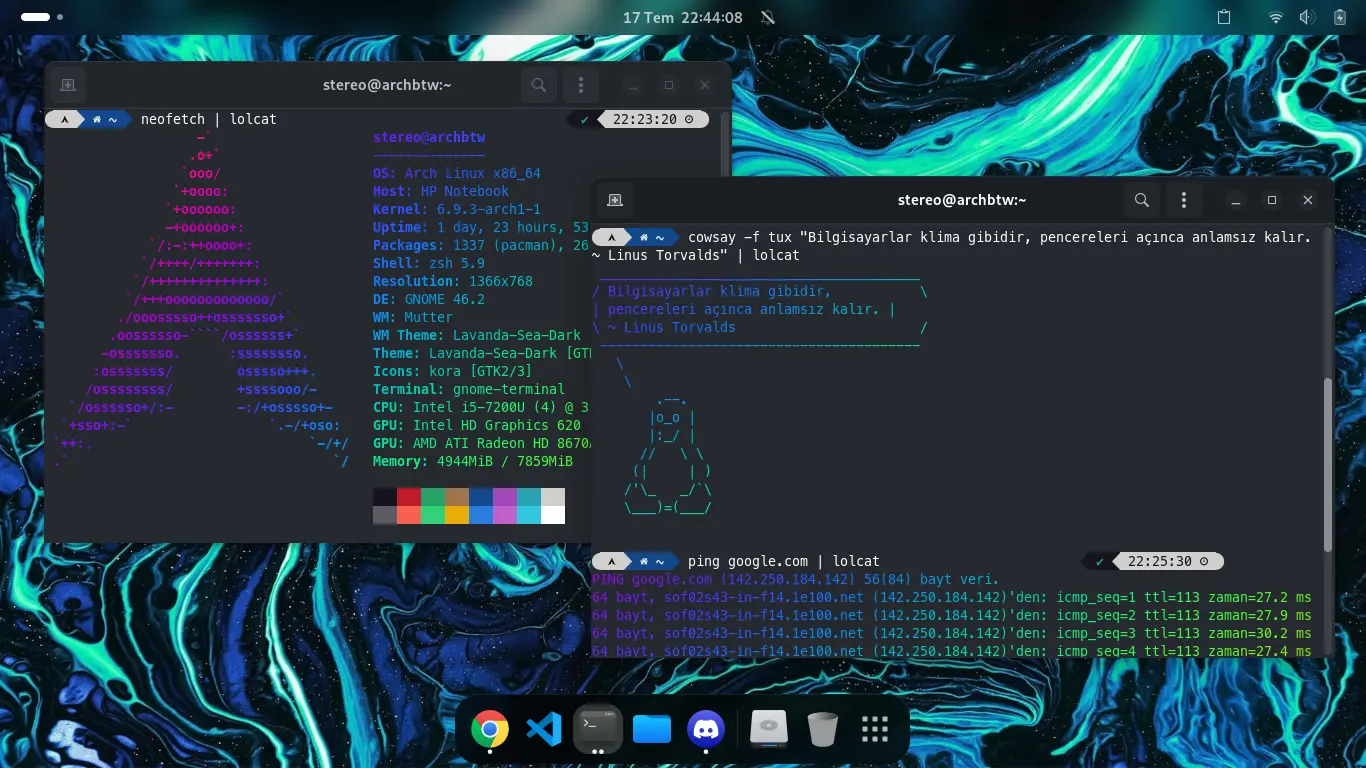Click the front terminal's vertical scrollbar
Image resolution: width=1366 pixels, height=768 pixels.
[x=1328, y=464]
